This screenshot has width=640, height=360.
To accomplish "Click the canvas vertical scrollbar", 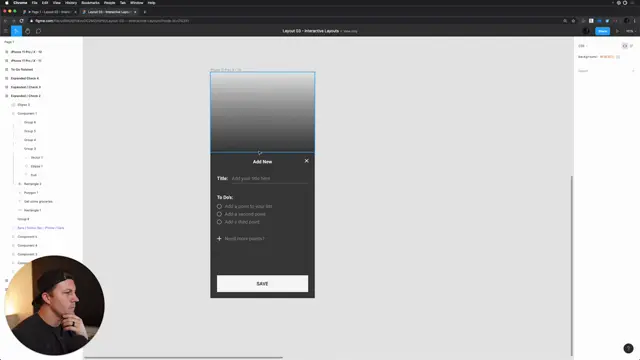I will 571,266.
